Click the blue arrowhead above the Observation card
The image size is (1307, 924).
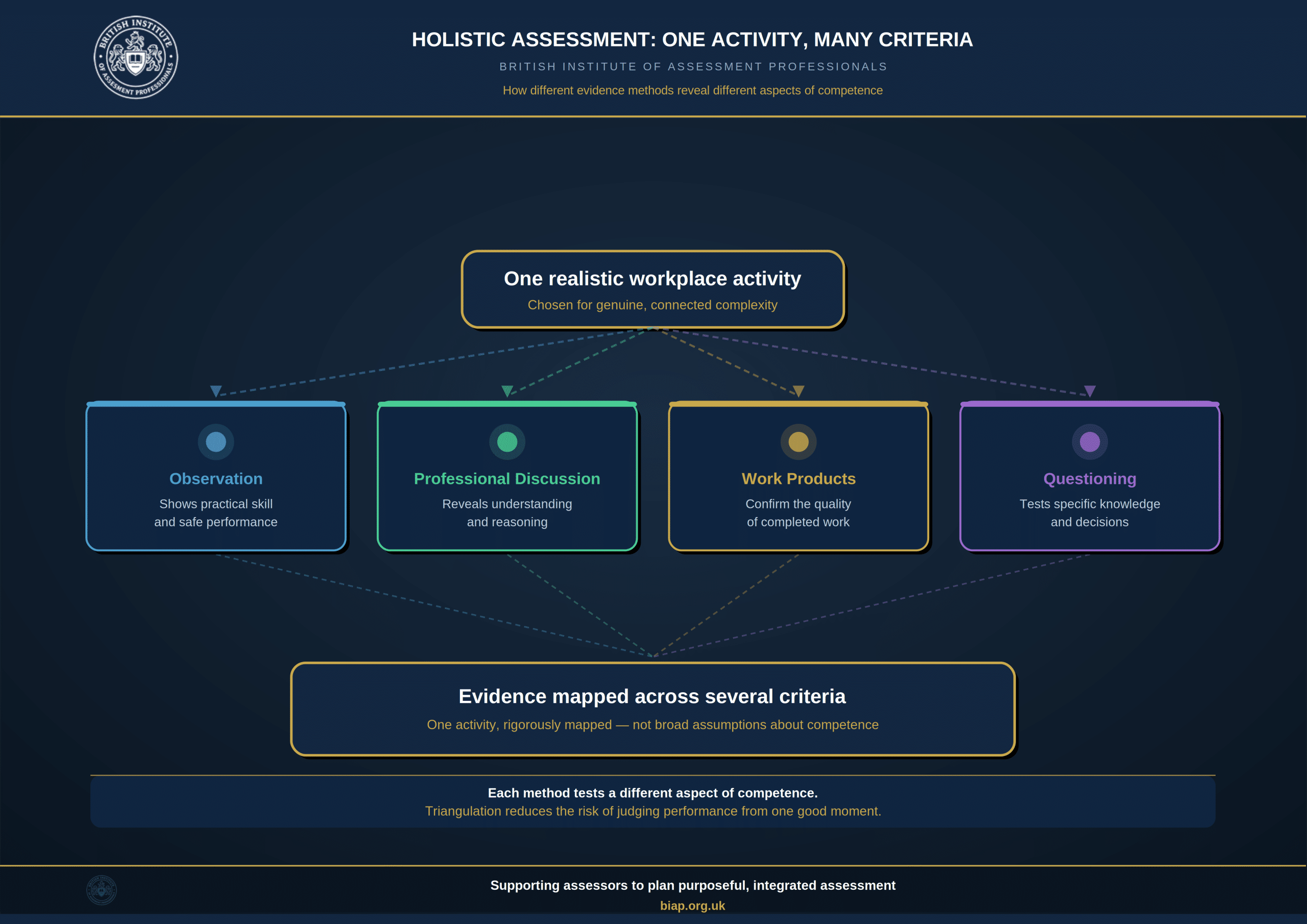[x=216, y=391]
